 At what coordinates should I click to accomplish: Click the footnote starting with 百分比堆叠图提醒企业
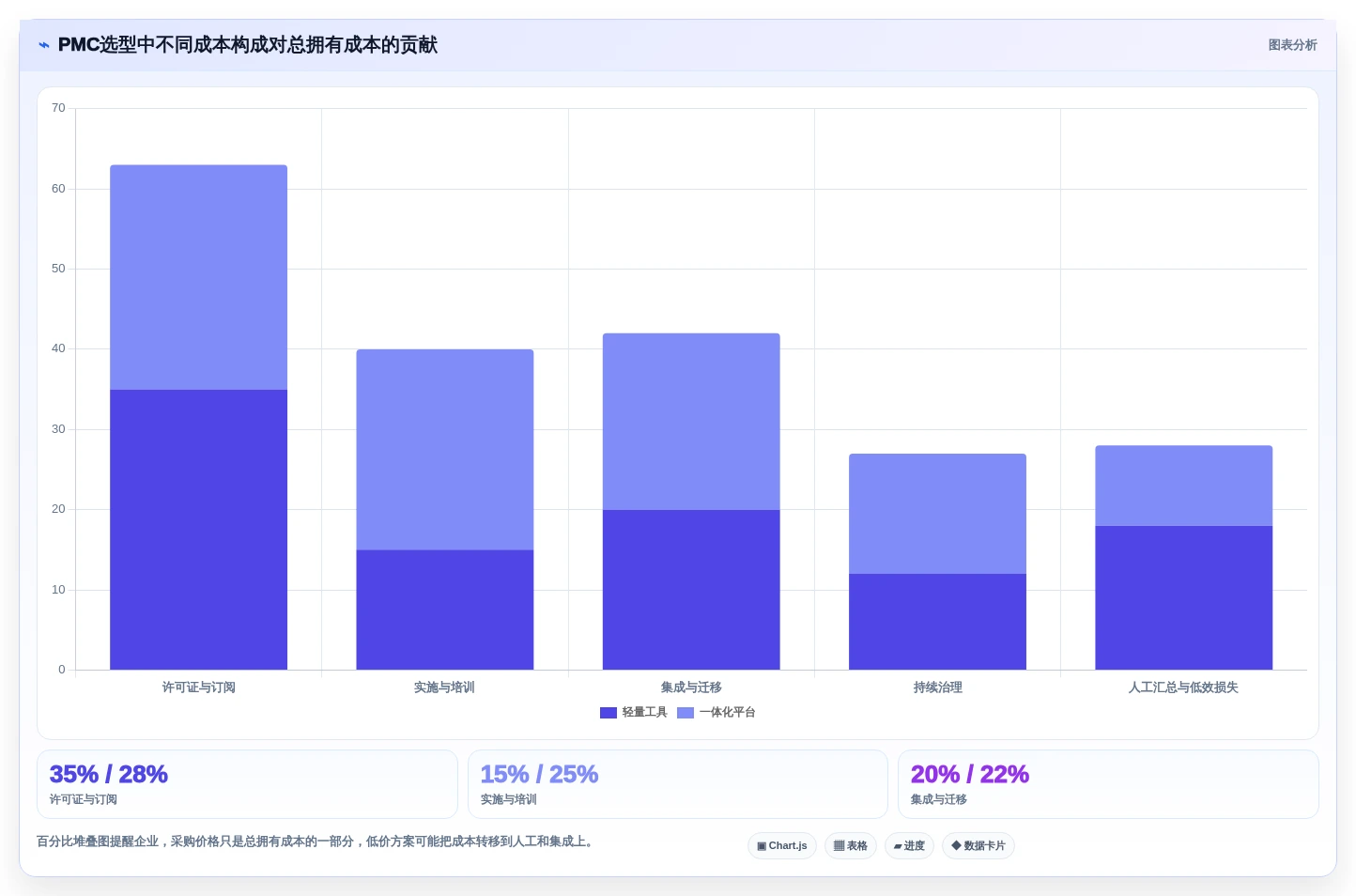[316, 842]
